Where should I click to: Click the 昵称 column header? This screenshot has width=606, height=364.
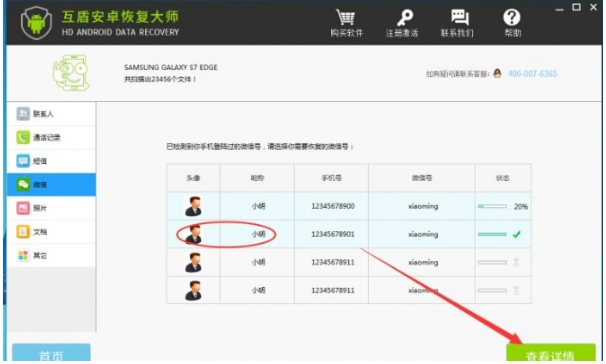tap(257, 178)
